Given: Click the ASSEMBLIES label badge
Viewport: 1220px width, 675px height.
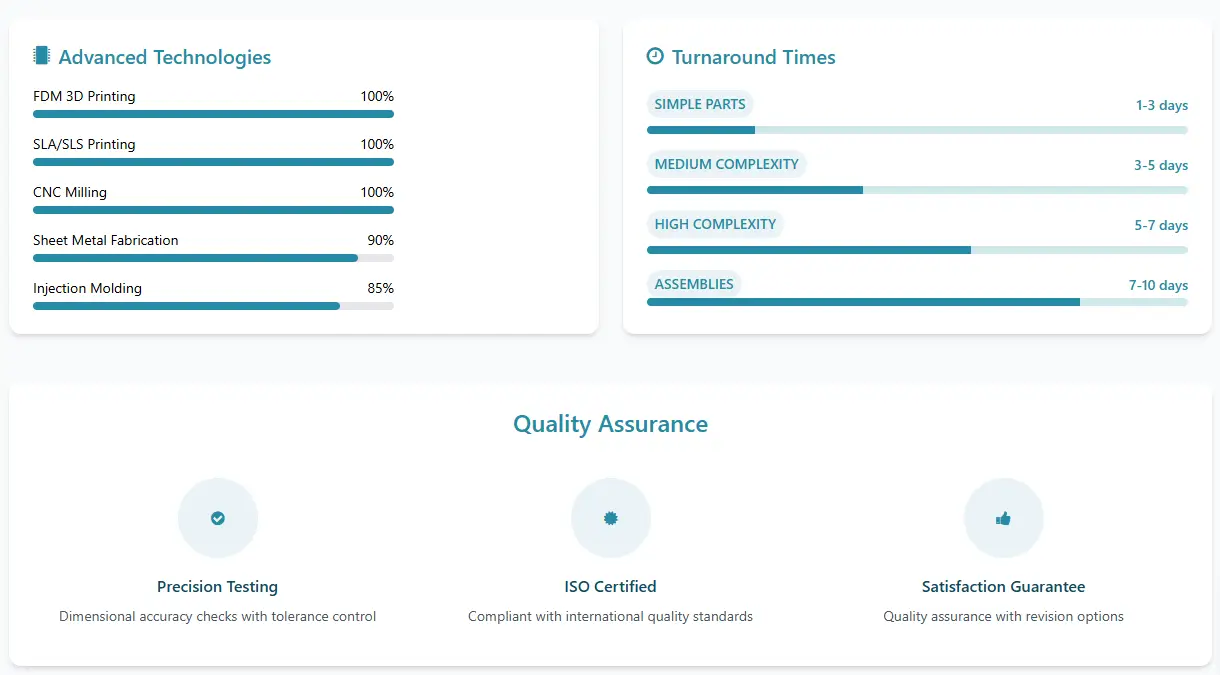Looking at the screenshot, I should coord(694,284).
